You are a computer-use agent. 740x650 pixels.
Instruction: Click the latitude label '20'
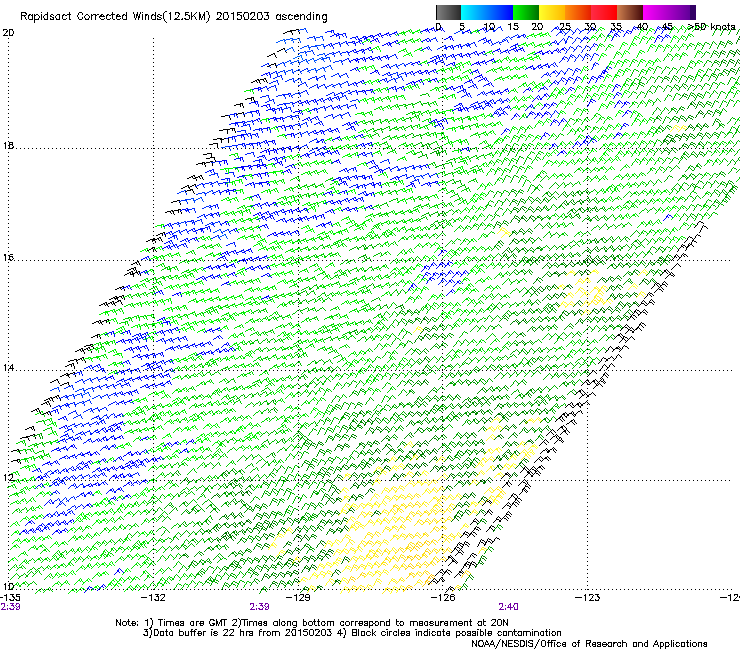coord(8,33)
